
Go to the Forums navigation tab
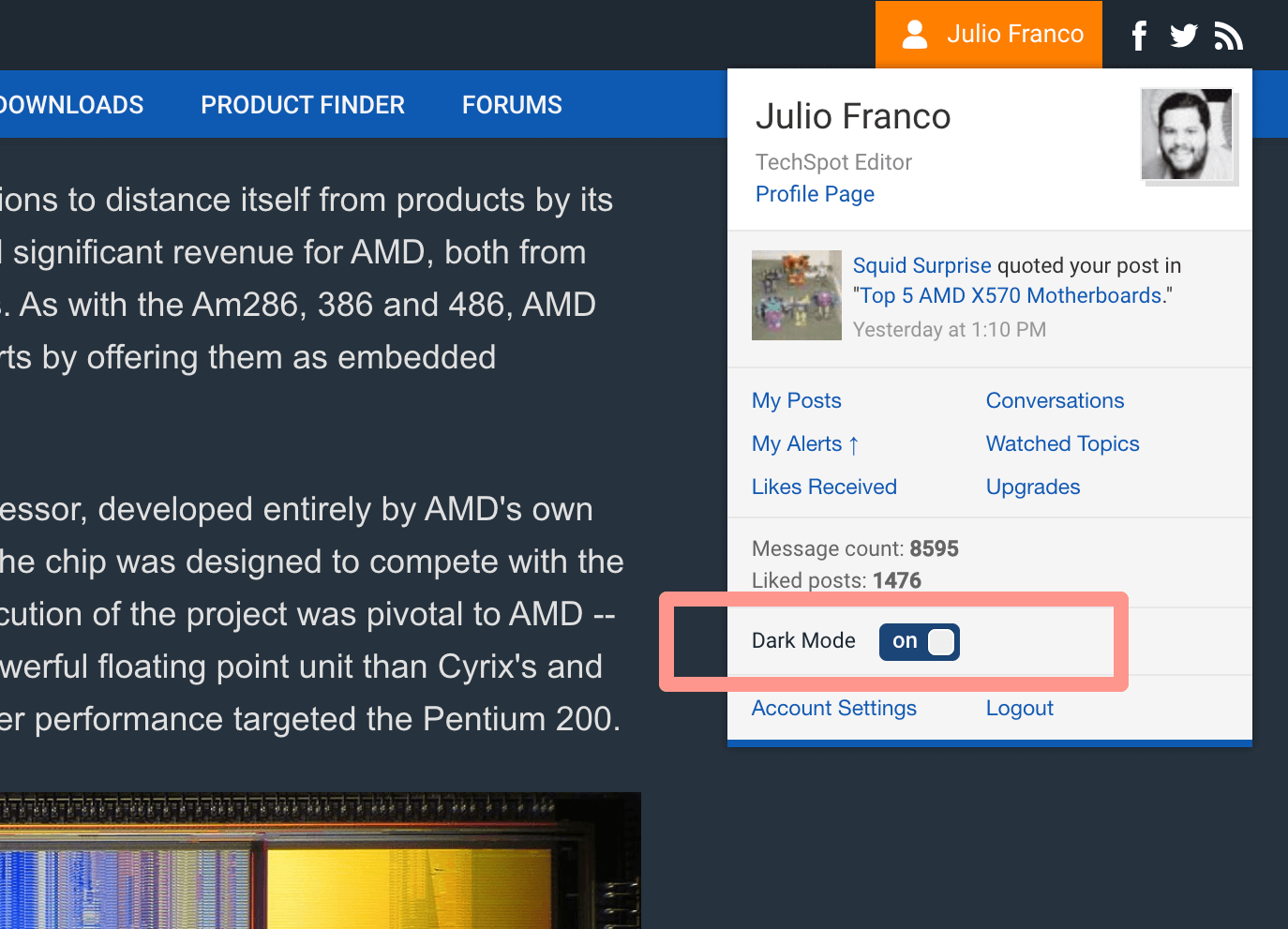512,105
